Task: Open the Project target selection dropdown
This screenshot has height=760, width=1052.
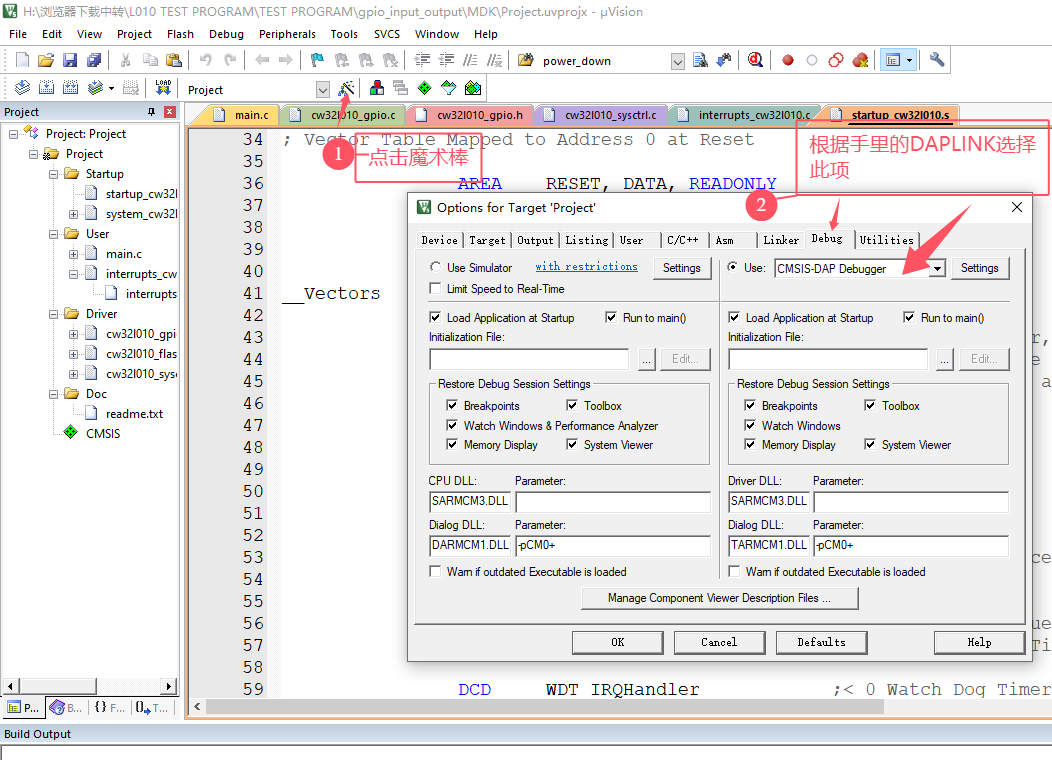Action: point(322,89)
